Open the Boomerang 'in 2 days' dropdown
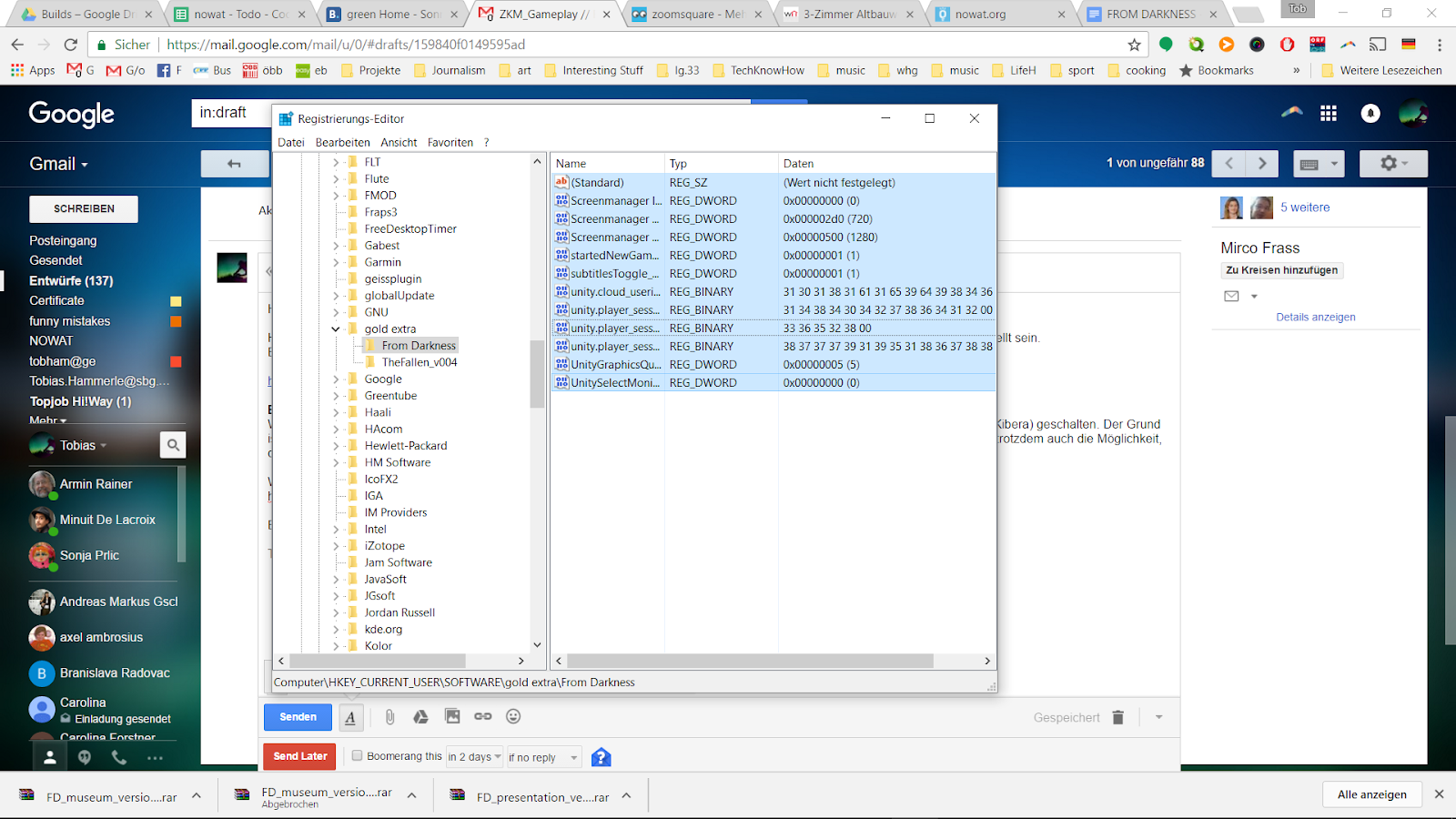Screen dimensions: 1456x819 (x=474, y=757)
